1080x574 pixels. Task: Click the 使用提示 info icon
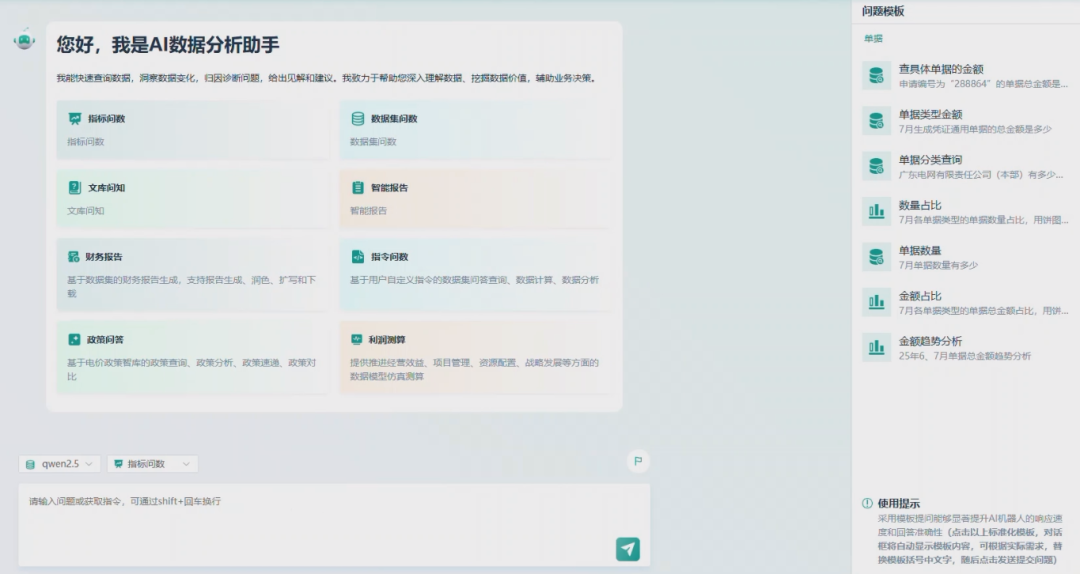867,503
